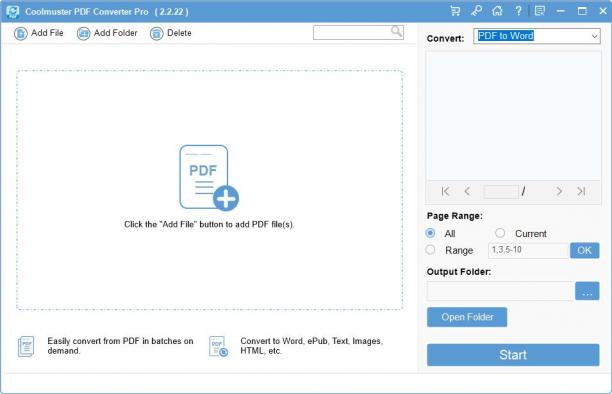Open the shopping cart purchase icon
Screen dimensions: 612x394
point(455,11)
